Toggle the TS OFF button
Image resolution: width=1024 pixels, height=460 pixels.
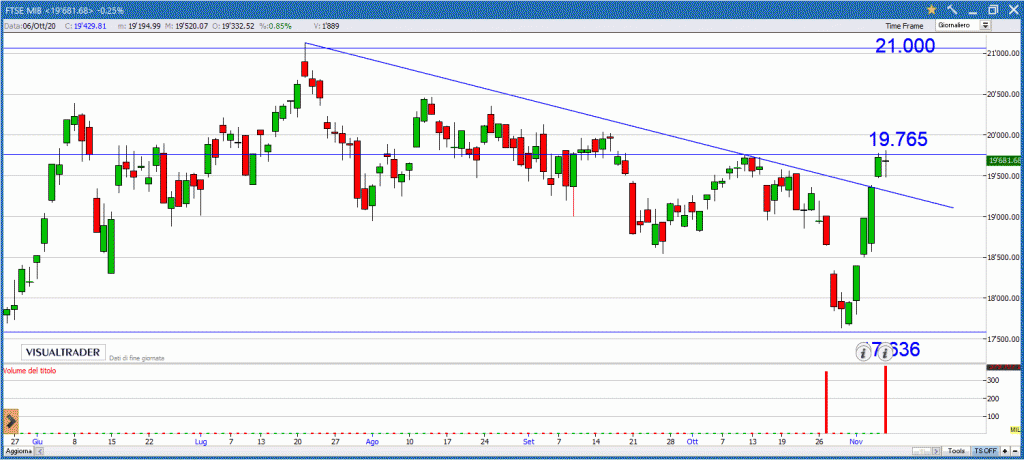pyautogui.click(x=985, y=451)
